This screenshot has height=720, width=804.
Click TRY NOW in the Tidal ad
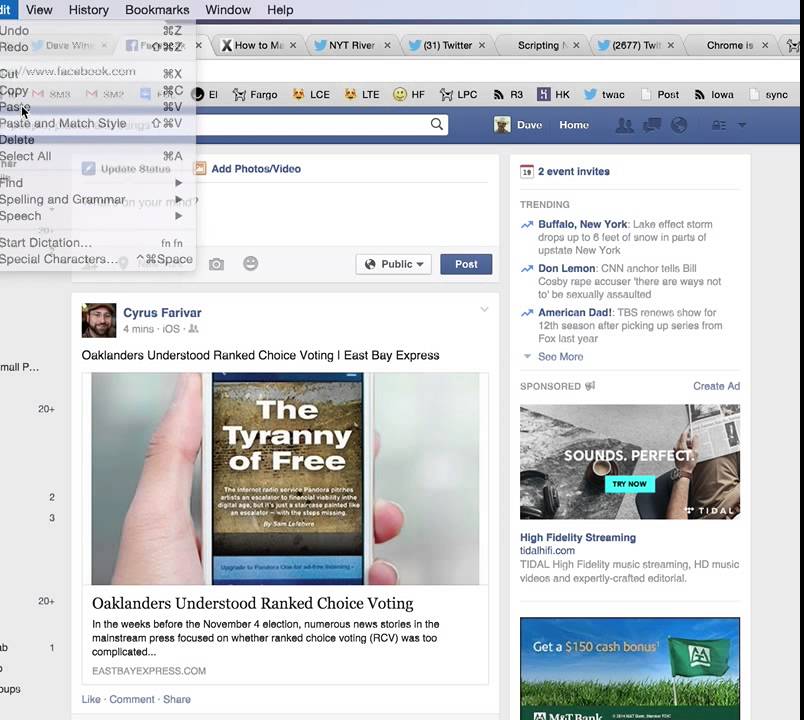630,484
